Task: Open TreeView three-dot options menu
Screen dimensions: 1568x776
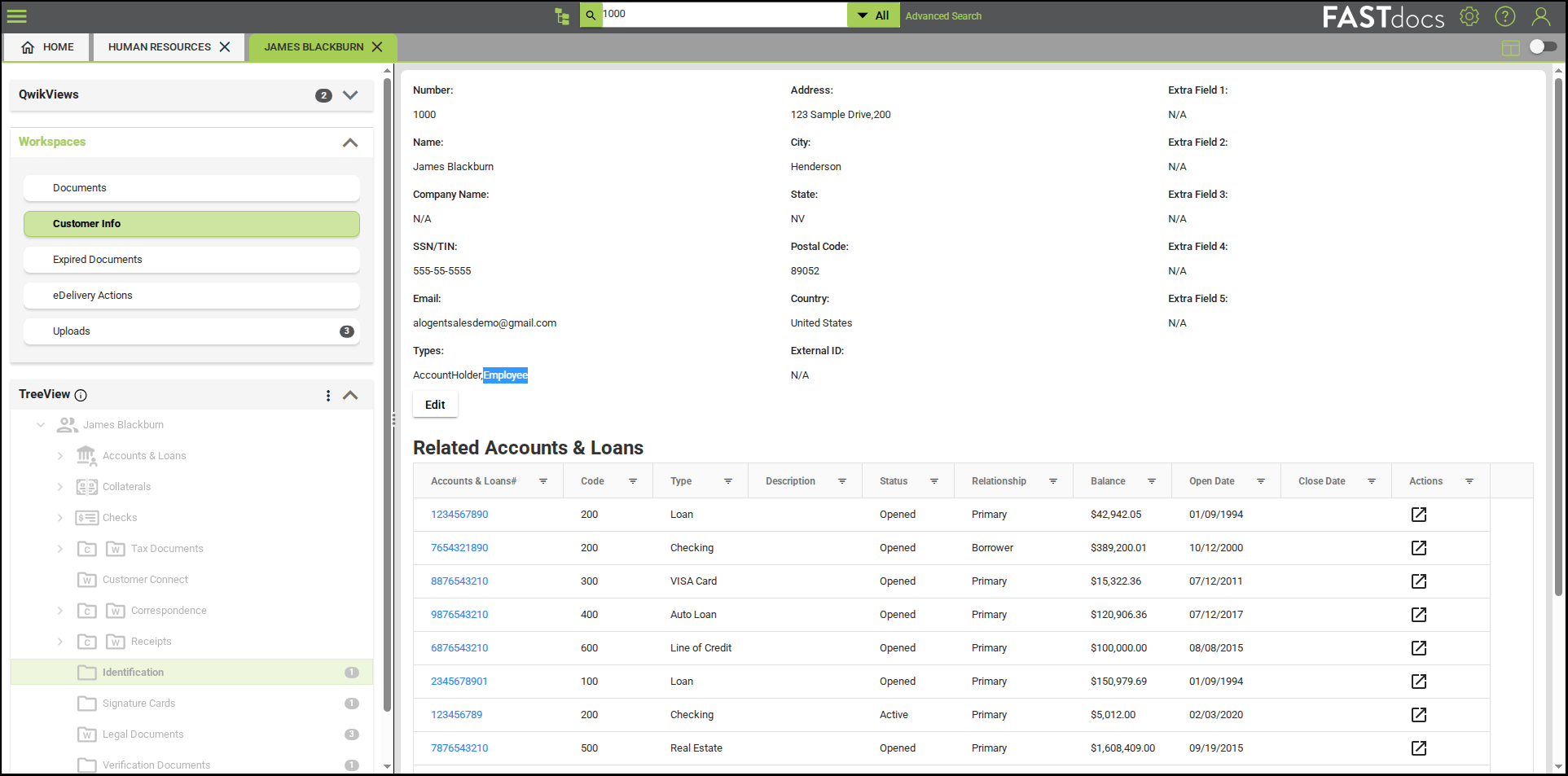Action: click(x=328, y=396)
